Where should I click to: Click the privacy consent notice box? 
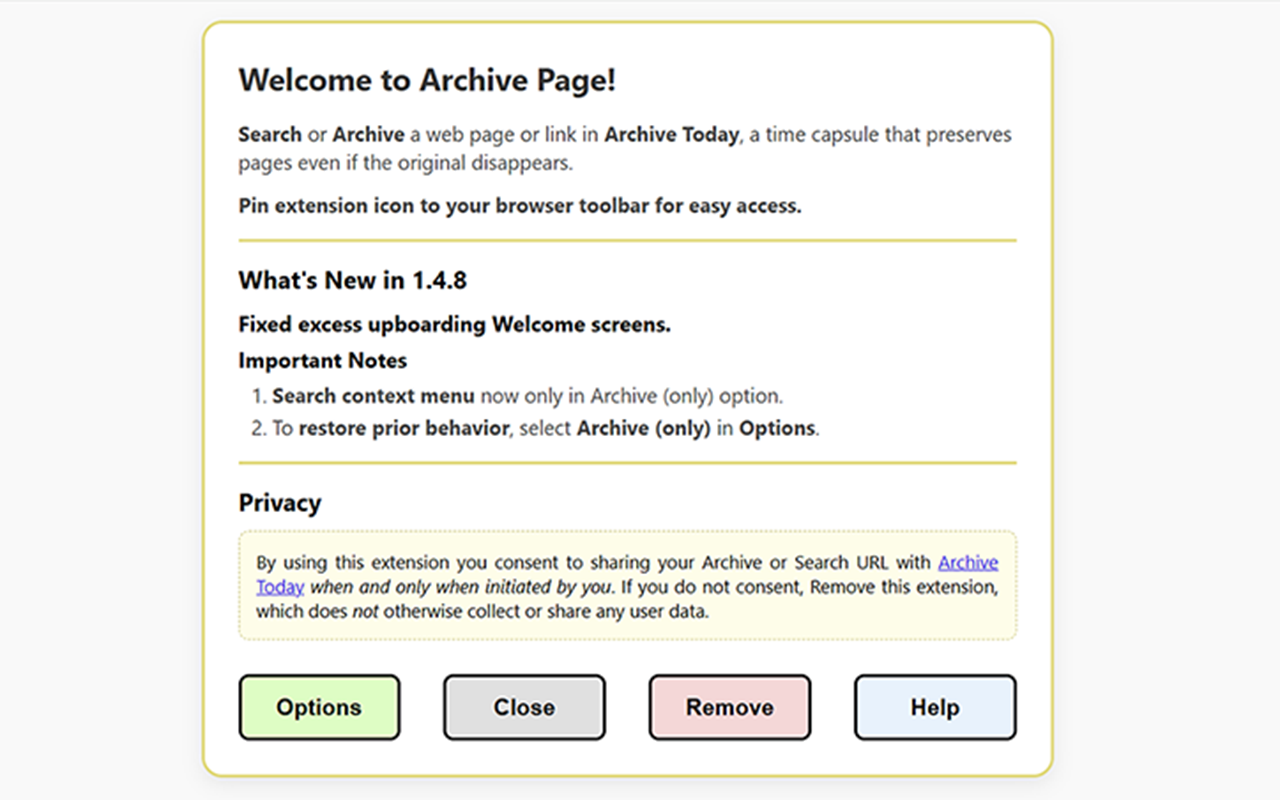[627, 587]
